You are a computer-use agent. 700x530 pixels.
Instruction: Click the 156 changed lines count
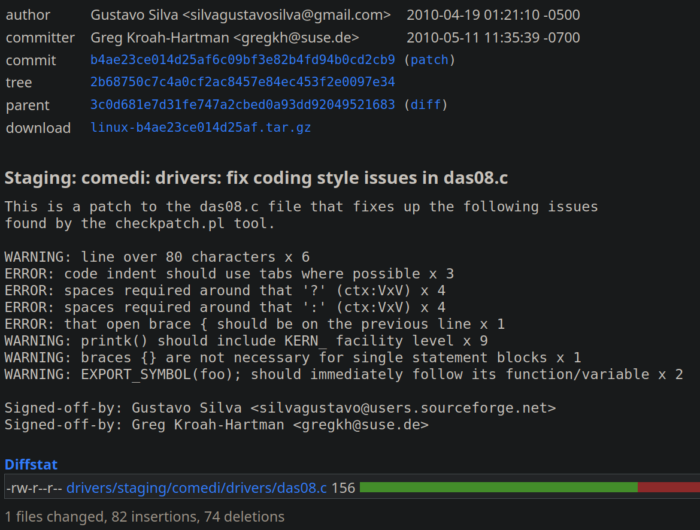coord(343,487)
